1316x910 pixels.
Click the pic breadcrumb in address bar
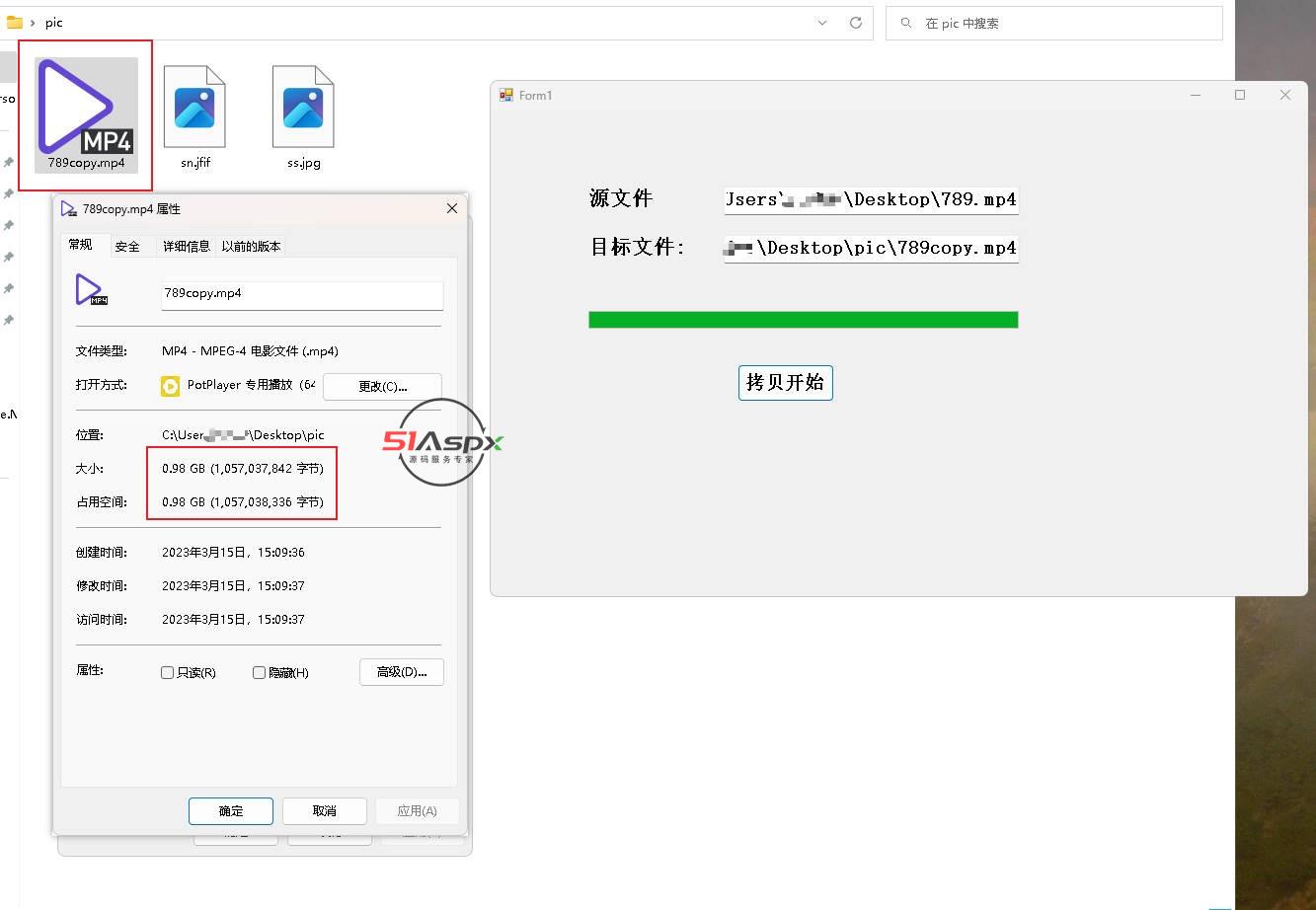pyautogui.click(x=53, y=23)
